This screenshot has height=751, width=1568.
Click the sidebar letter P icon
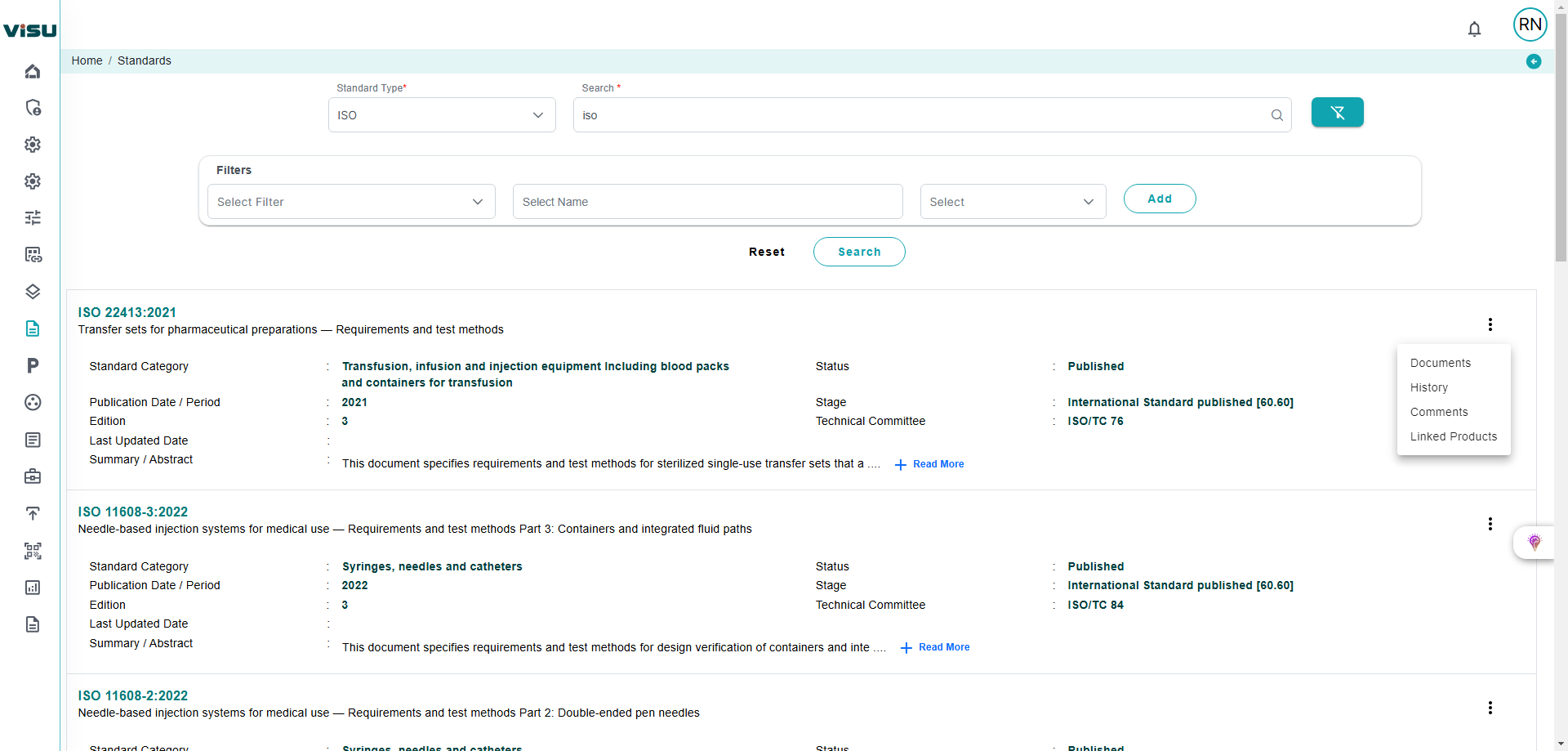[33, 365]
